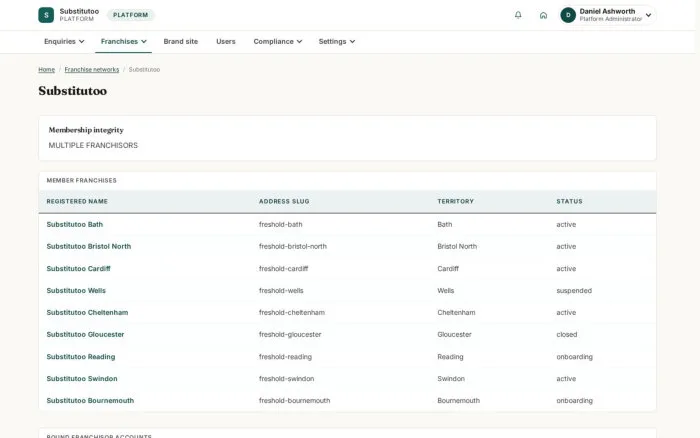Go to the Brand site tab
700x438 pixels.
click(180, 42)
